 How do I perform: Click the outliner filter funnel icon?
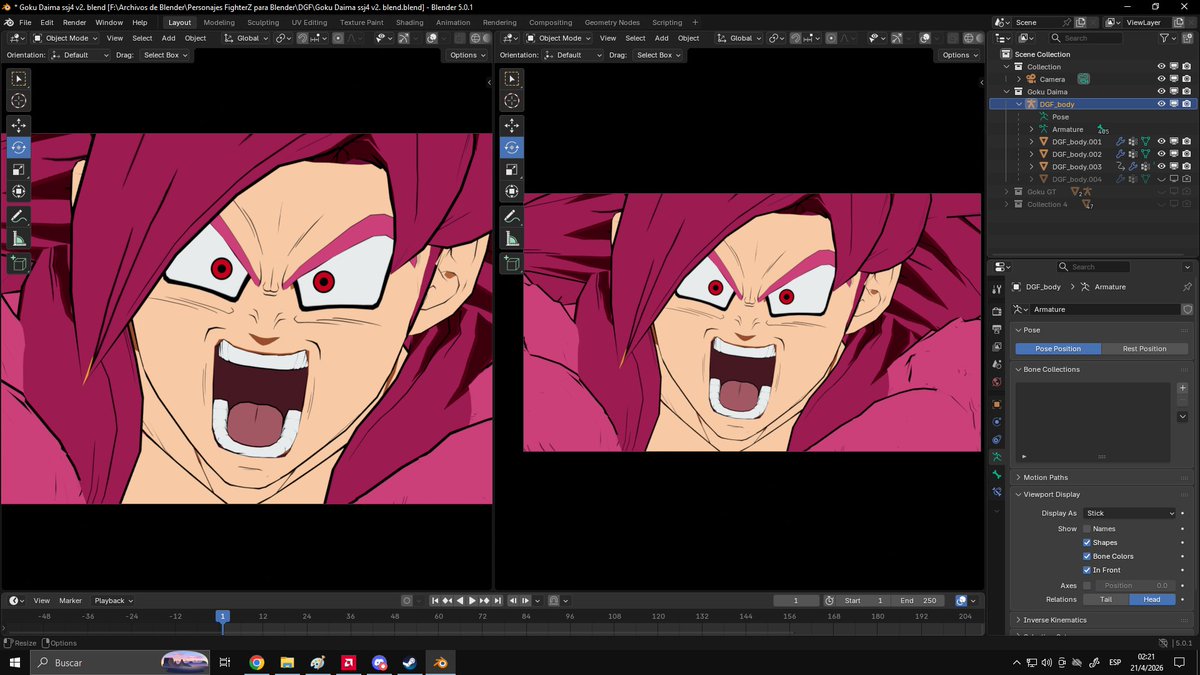[x=1165, y=38]
